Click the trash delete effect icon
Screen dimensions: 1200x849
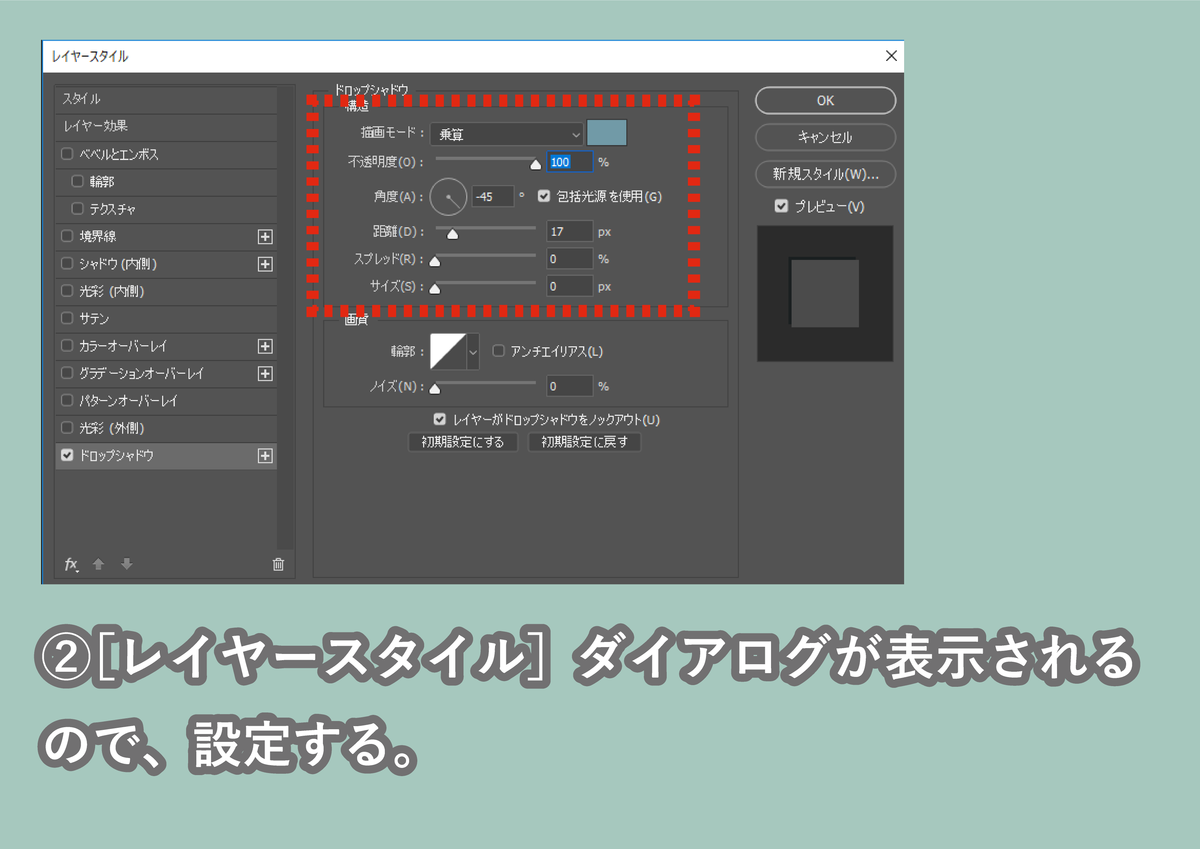tap(278, 564)
